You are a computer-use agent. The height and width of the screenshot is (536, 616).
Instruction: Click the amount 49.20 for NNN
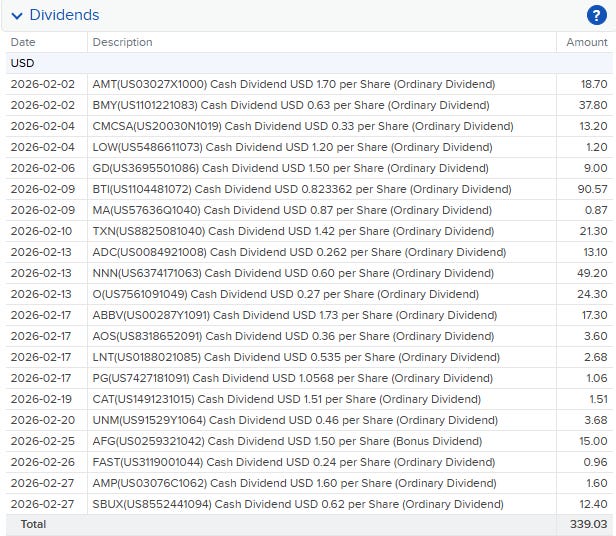592,273
